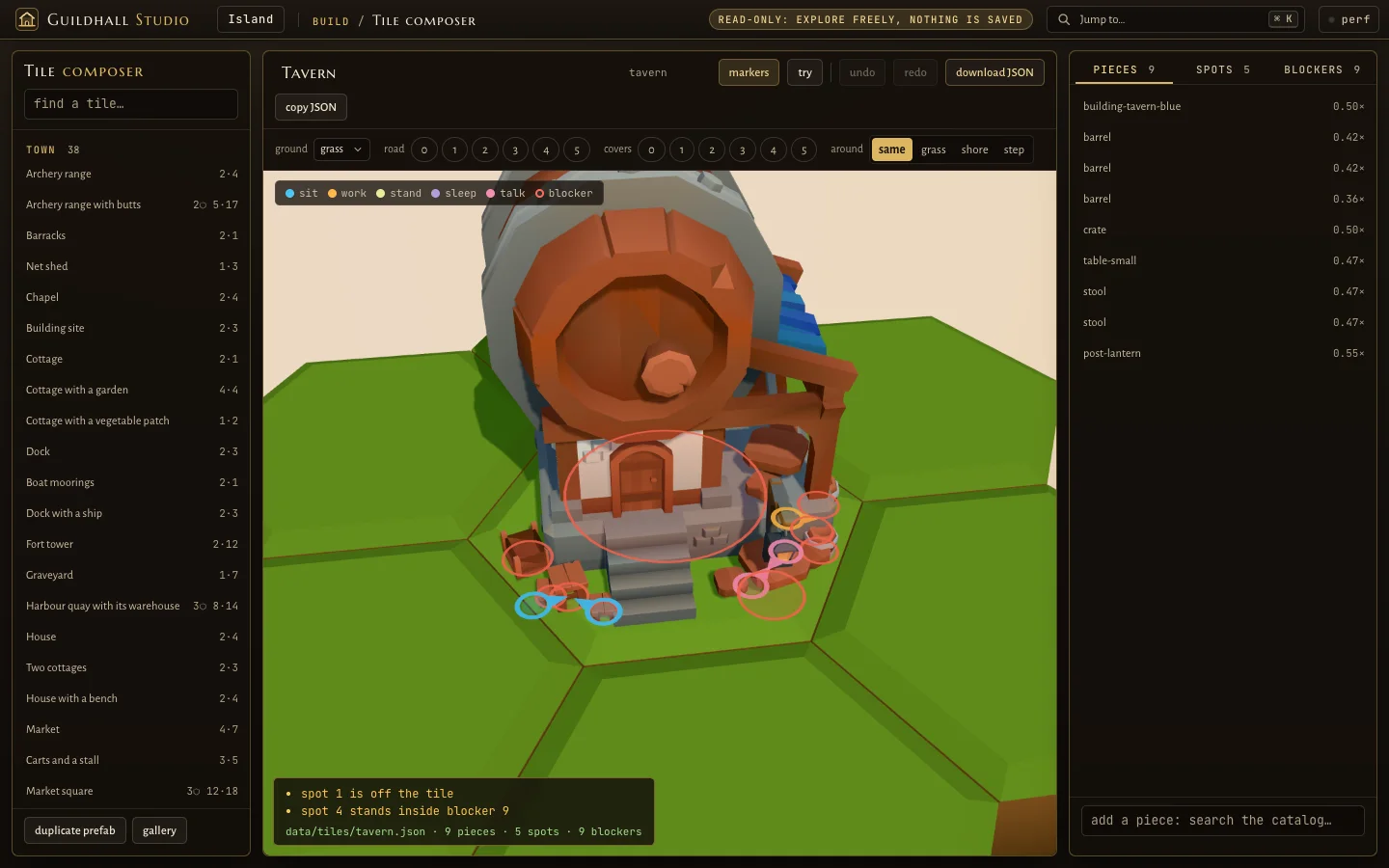Click download JSON
This screenshot has width=1389, height=868.
994,72
